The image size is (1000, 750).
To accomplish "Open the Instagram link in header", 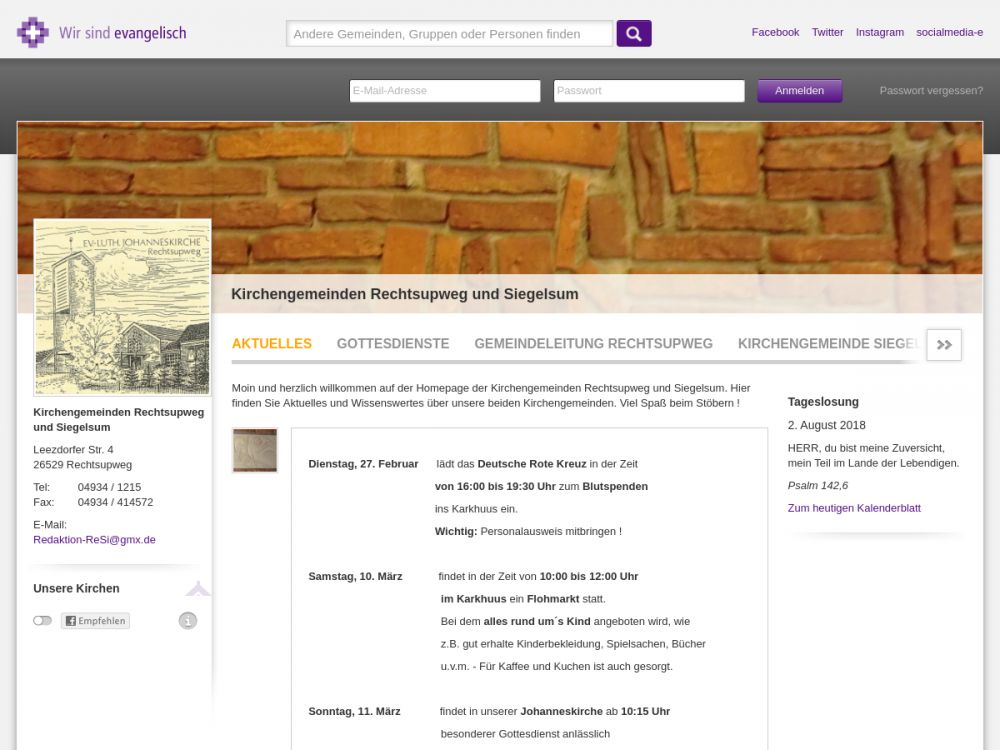I will 879,32.
